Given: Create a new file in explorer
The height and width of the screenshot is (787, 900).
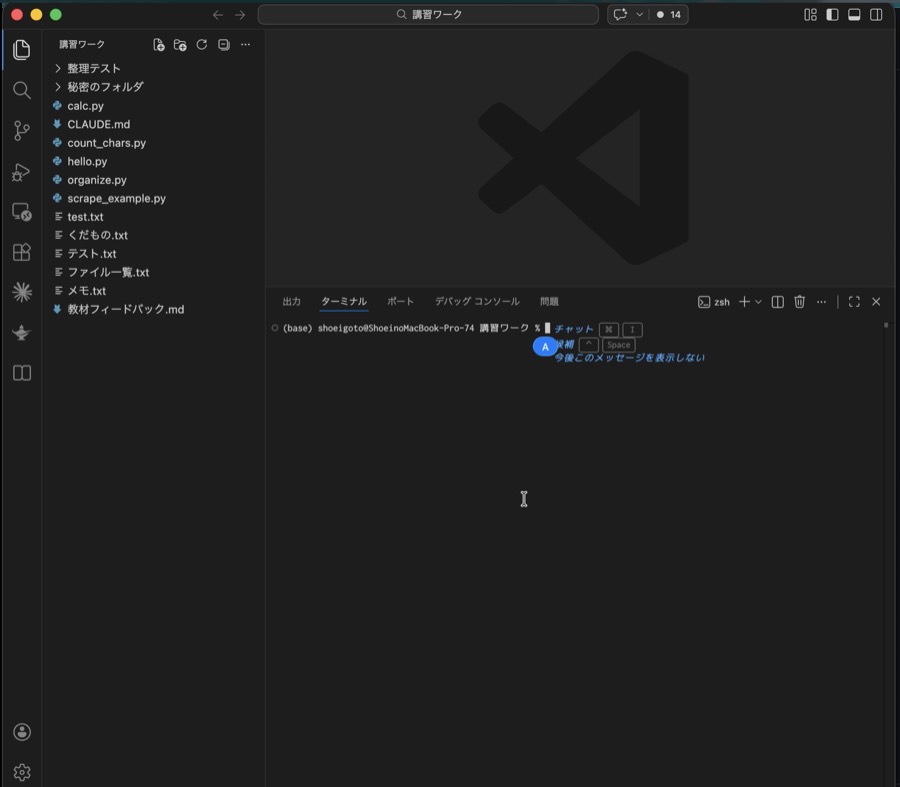Looking at the screenshot, I should pyautogui.click(x=158, y=45).
